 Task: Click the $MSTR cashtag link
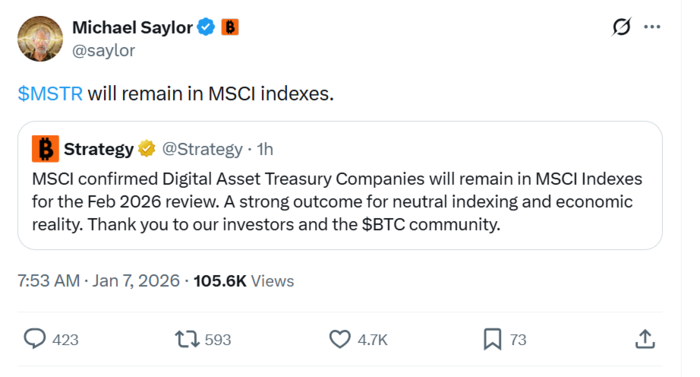(50, 94)
